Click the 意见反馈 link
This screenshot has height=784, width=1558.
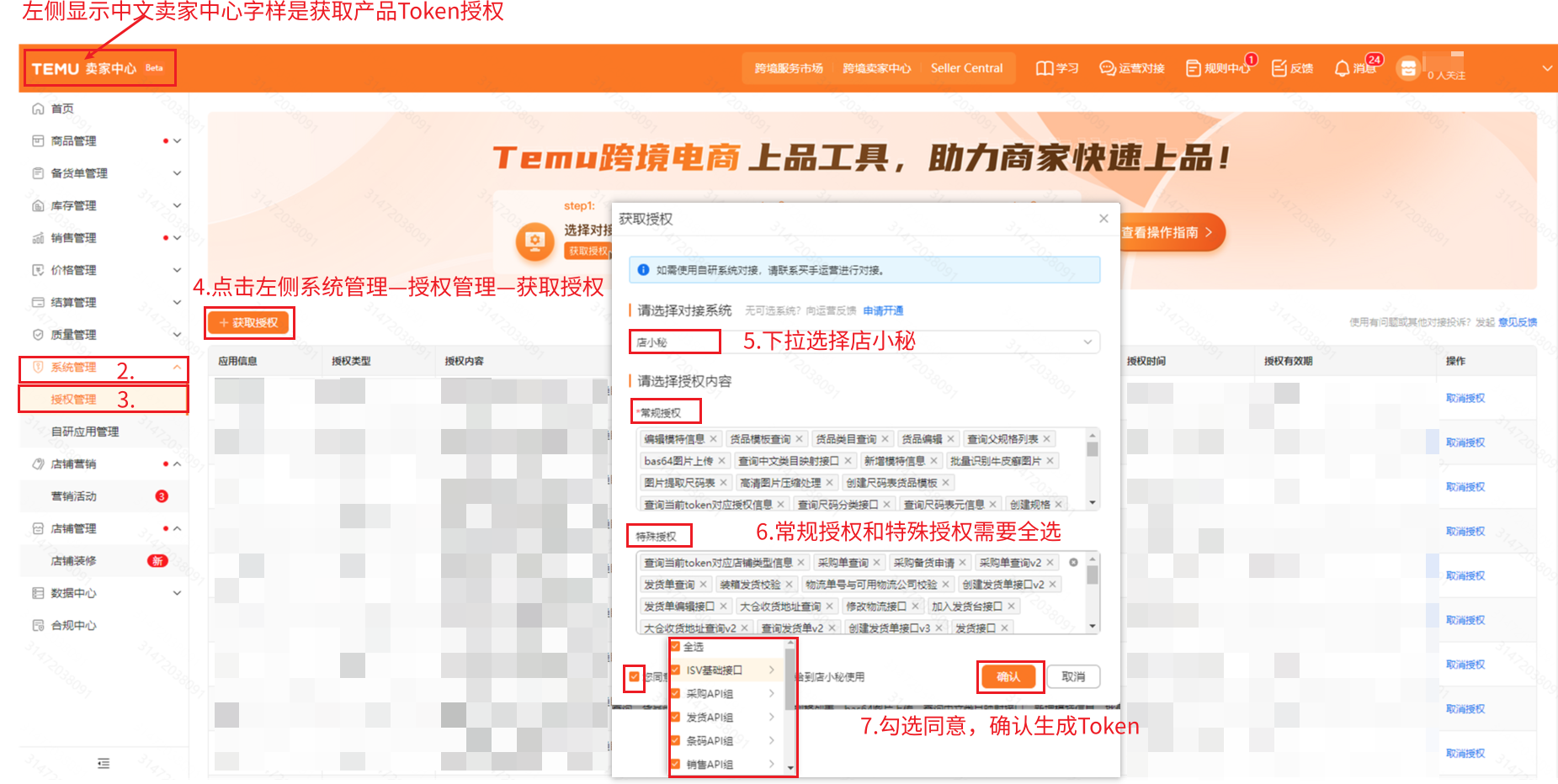(x=1518, y=322)
